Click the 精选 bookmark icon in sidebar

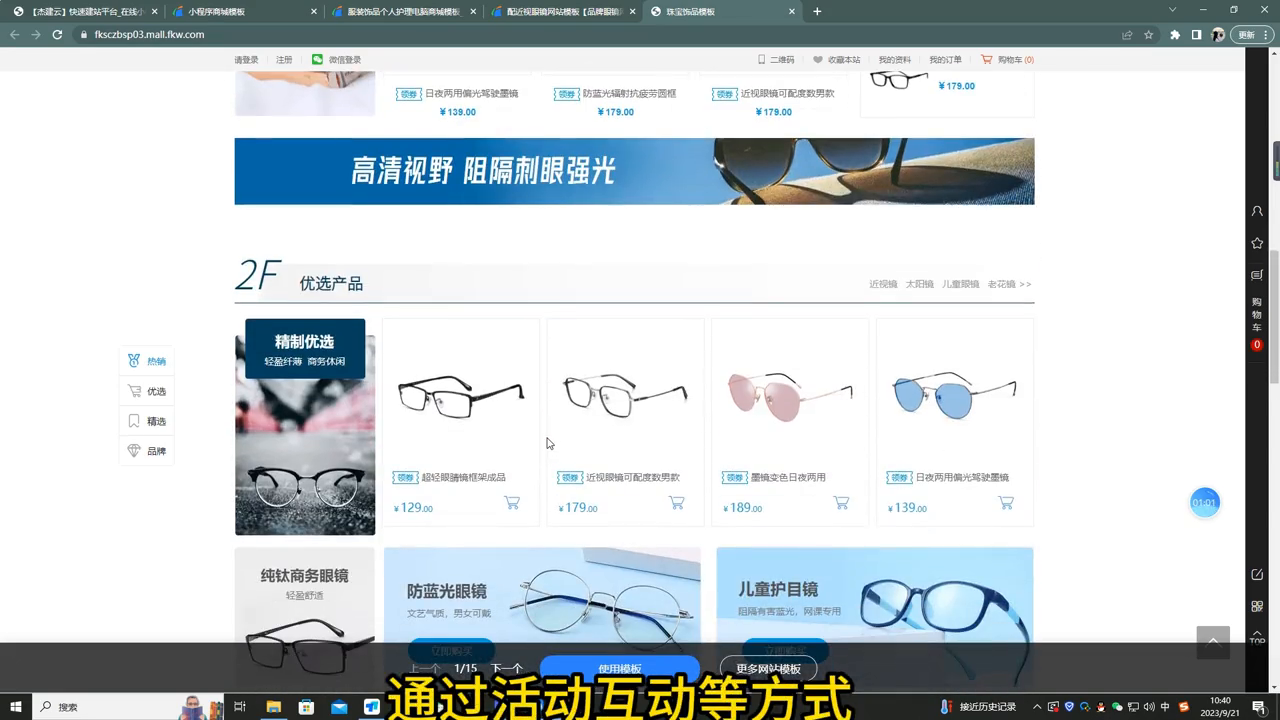click(147, 421)
